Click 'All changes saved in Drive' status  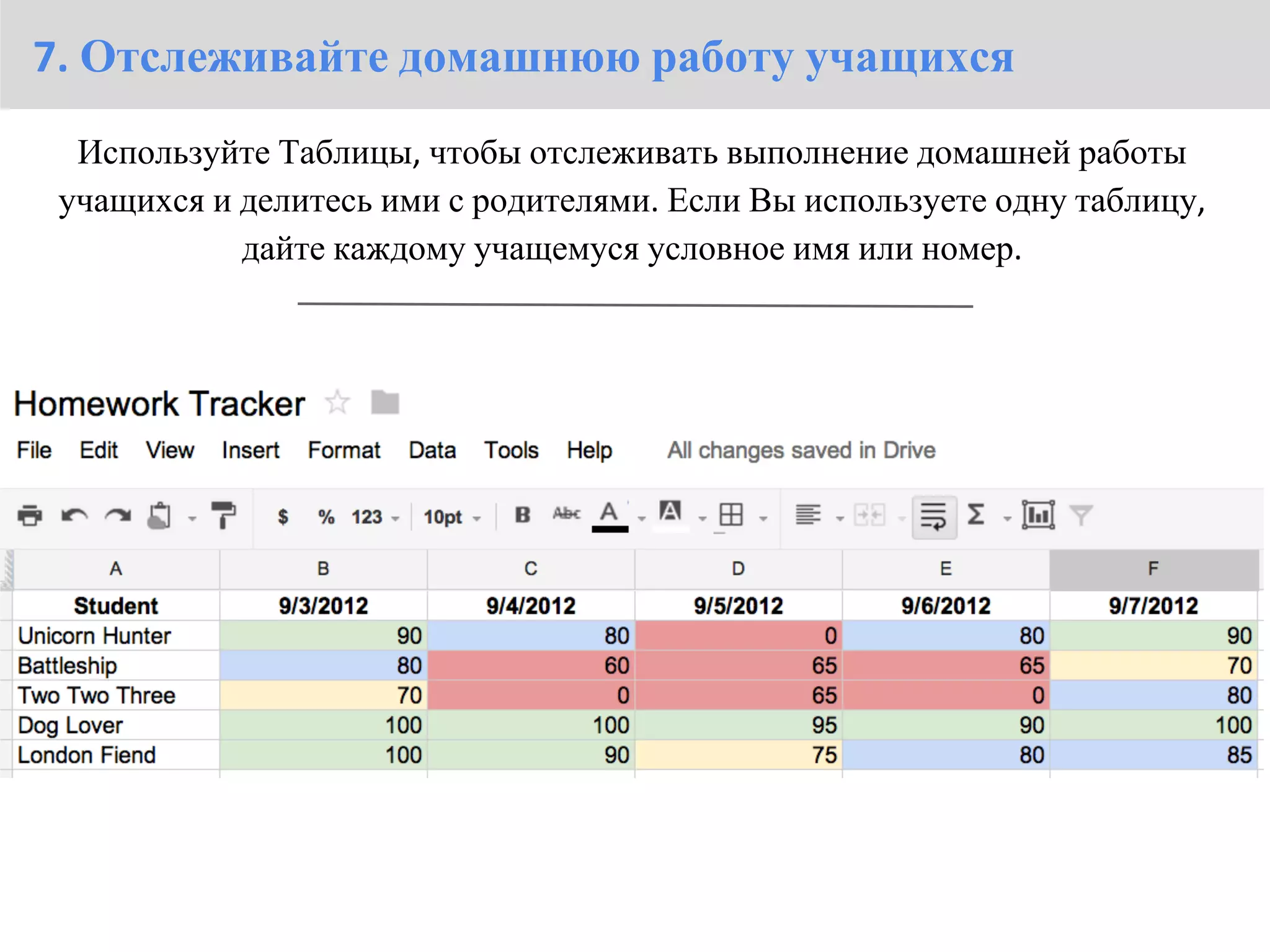tap(801, 450)
